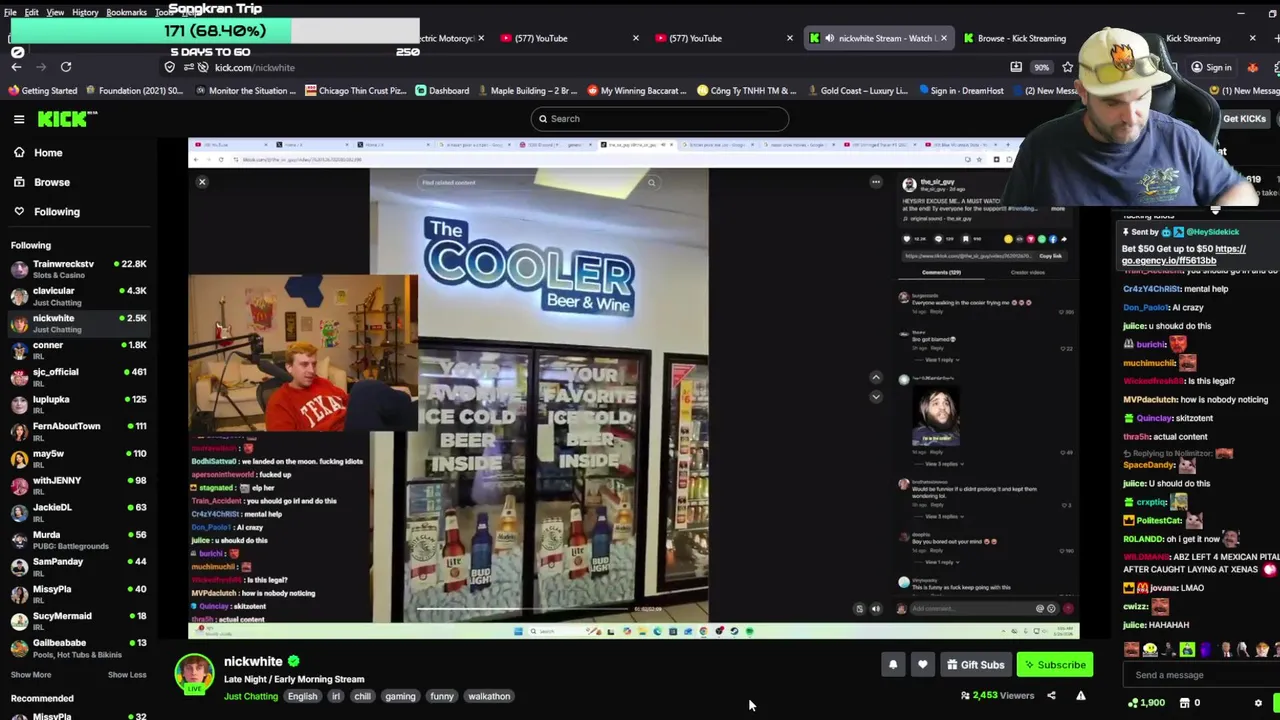Click the browser back arrow
1280x720 pixels.
pyautogui.click(x=16, y=67)
